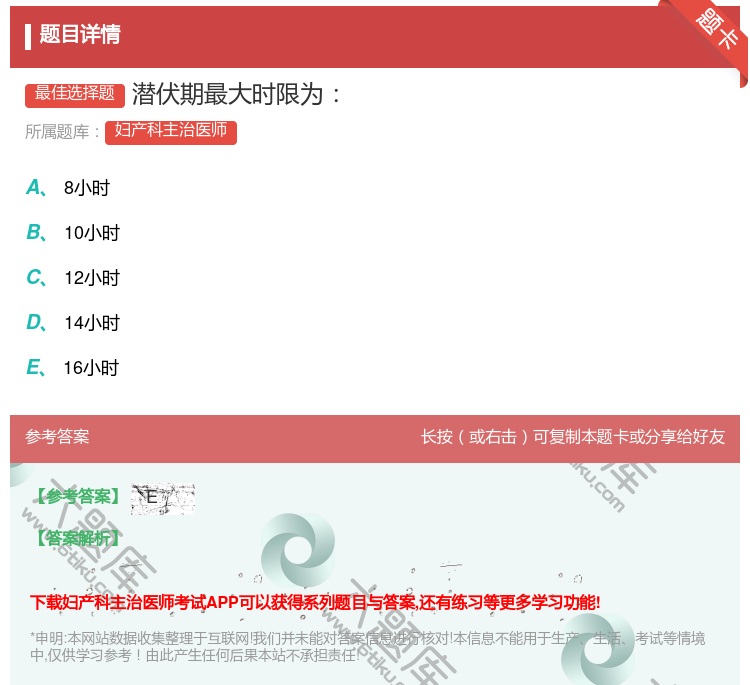Viewport: 750px width, 685px height.
Task: Click the grey 申明 disclaimer text
Action: click(367, 646)
